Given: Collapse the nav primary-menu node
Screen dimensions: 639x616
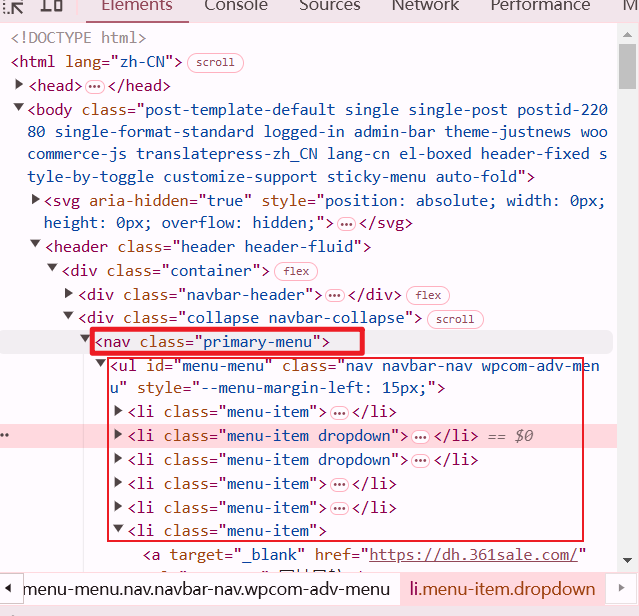Looking at the screenshot, I should pyautogui.click(x=86, y=341).
